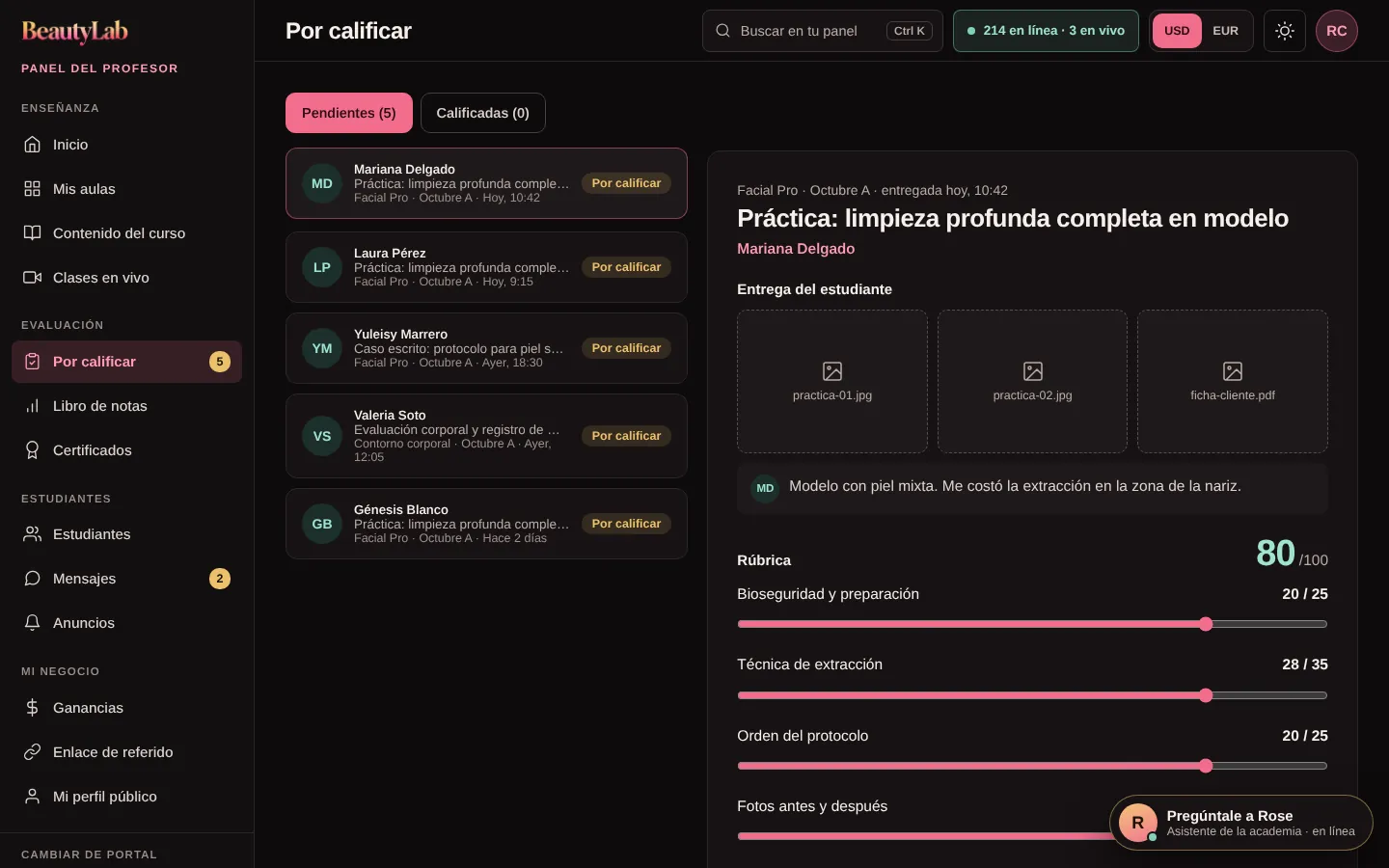This screenshot has width=1389, height=868.
Task: Set the Orden del protocolo slider
Action: coord(1032,766)
